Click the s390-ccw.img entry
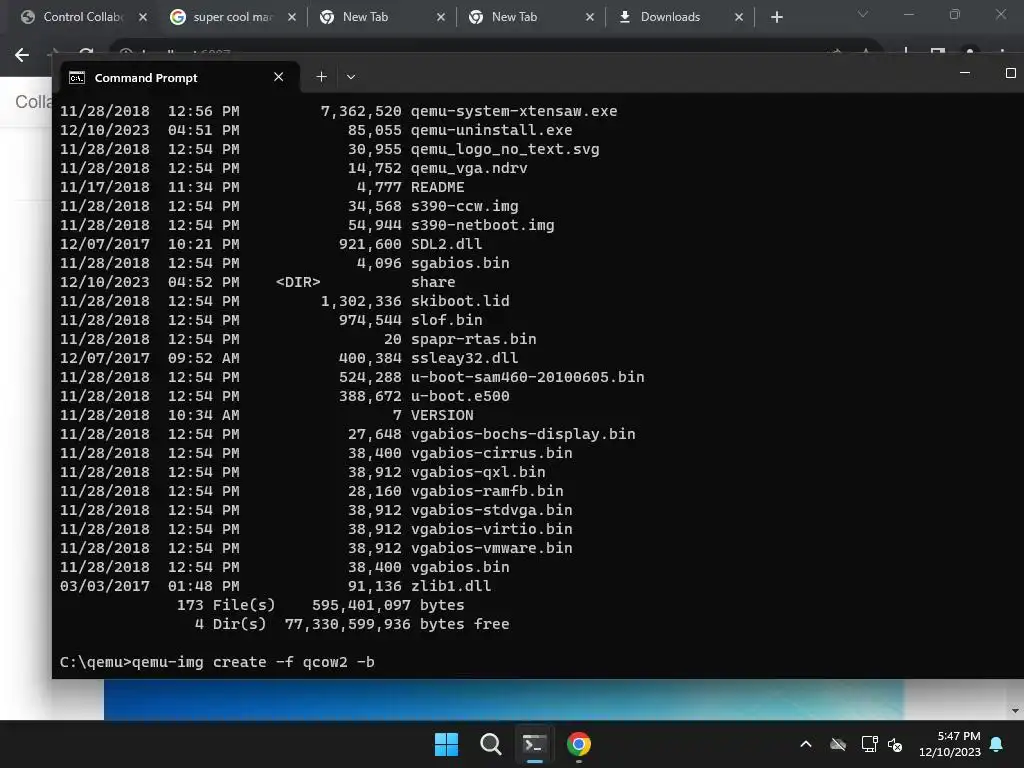 coord(464,206)
